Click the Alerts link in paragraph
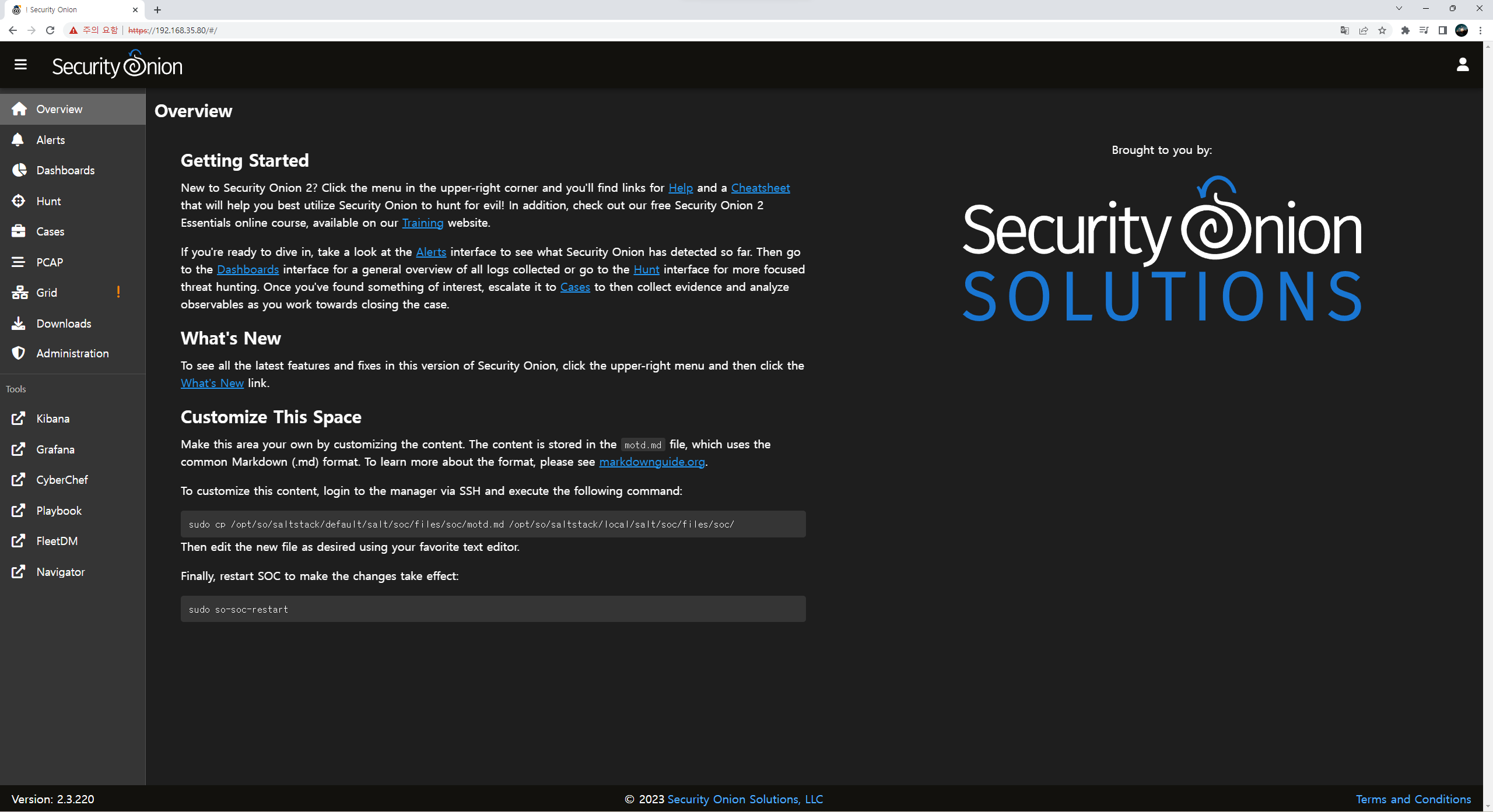Screen dimensions: 1493x812 [431, 252]
